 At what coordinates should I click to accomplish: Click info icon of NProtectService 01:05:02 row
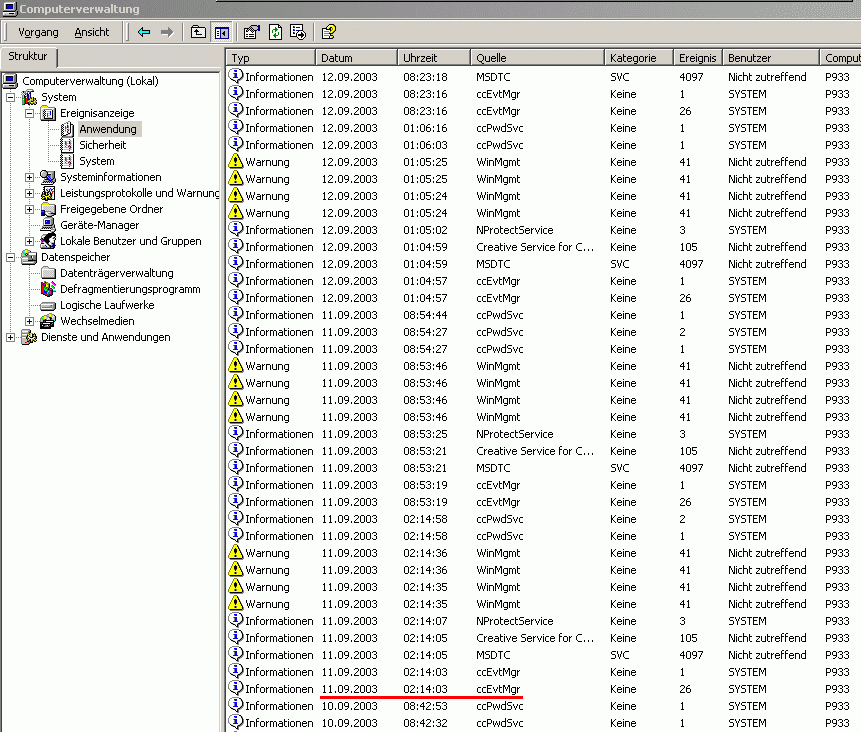tap(236, 229)
